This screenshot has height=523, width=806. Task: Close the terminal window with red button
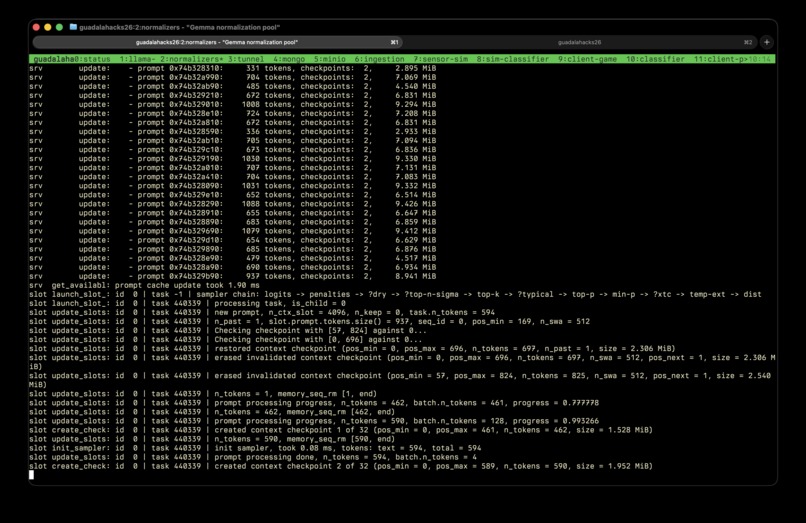36,27
